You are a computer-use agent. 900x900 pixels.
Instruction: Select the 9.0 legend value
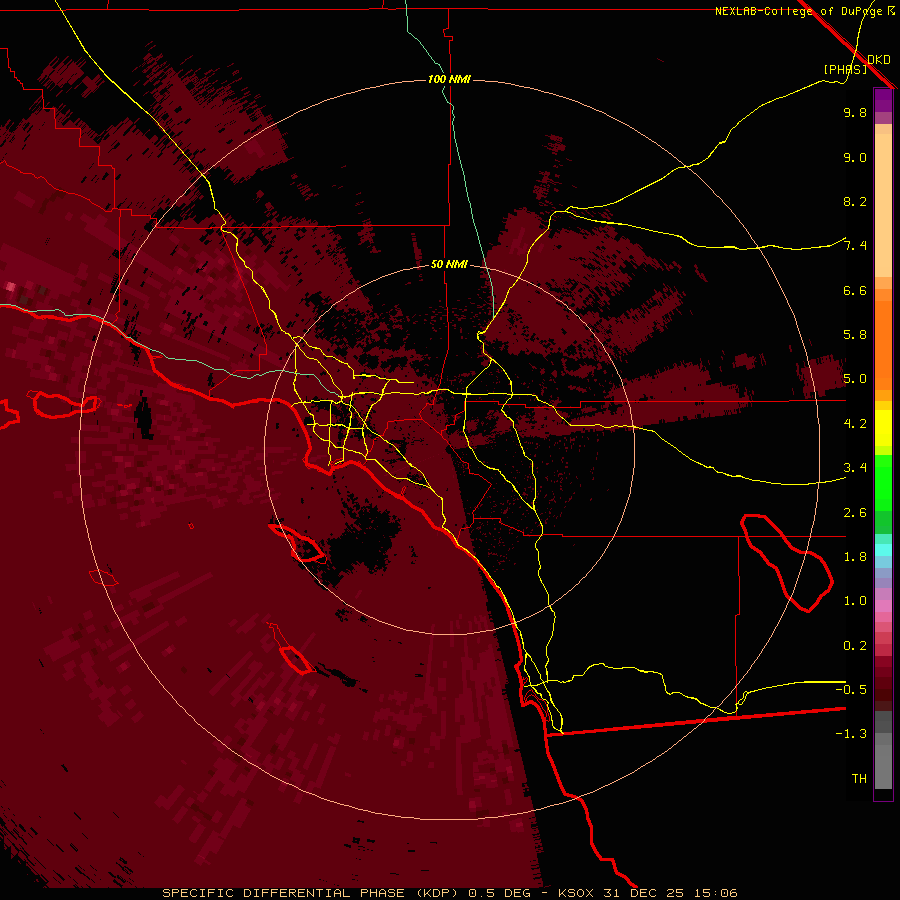click(x=855, y=157)
